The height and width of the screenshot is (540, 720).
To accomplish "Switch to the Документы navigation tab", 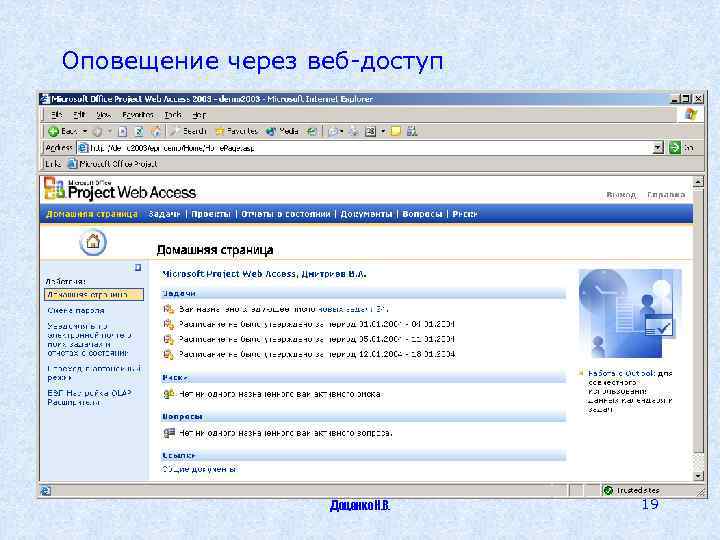I will (x=366, y=214).
